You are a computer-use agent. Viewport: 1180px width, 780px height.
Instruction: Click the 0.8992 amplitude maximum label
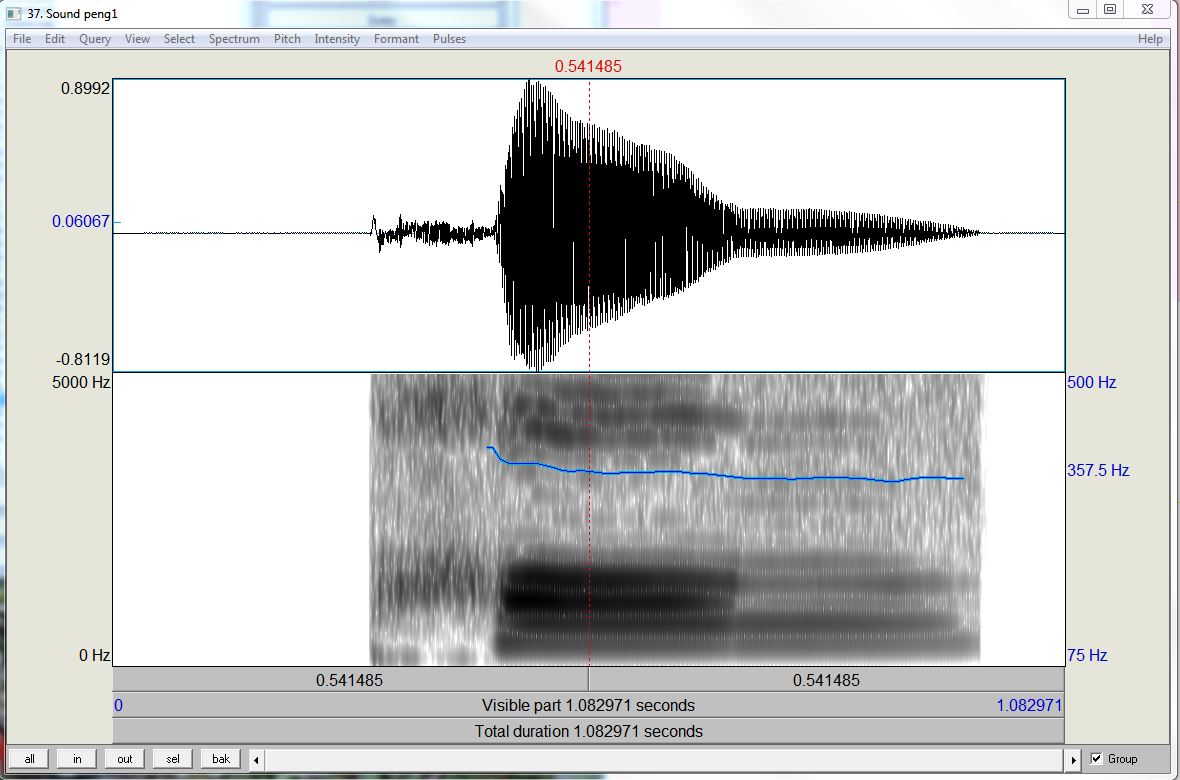85,88
